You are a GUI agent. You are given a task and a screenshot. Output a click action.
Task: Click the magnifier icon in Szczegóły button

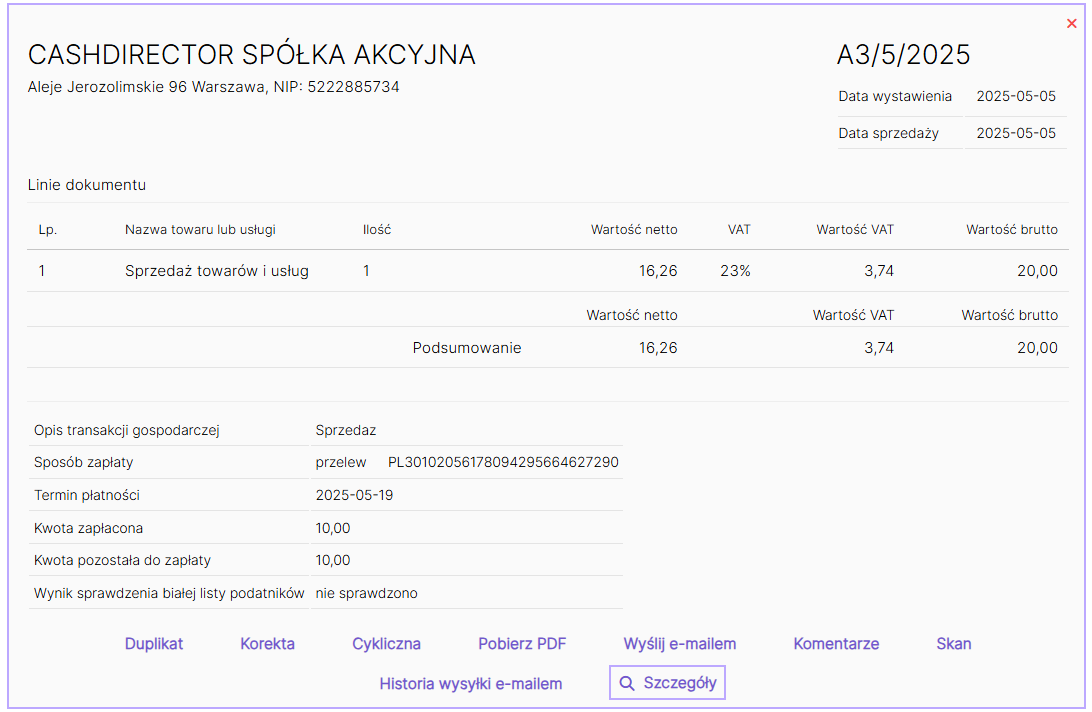627,683
